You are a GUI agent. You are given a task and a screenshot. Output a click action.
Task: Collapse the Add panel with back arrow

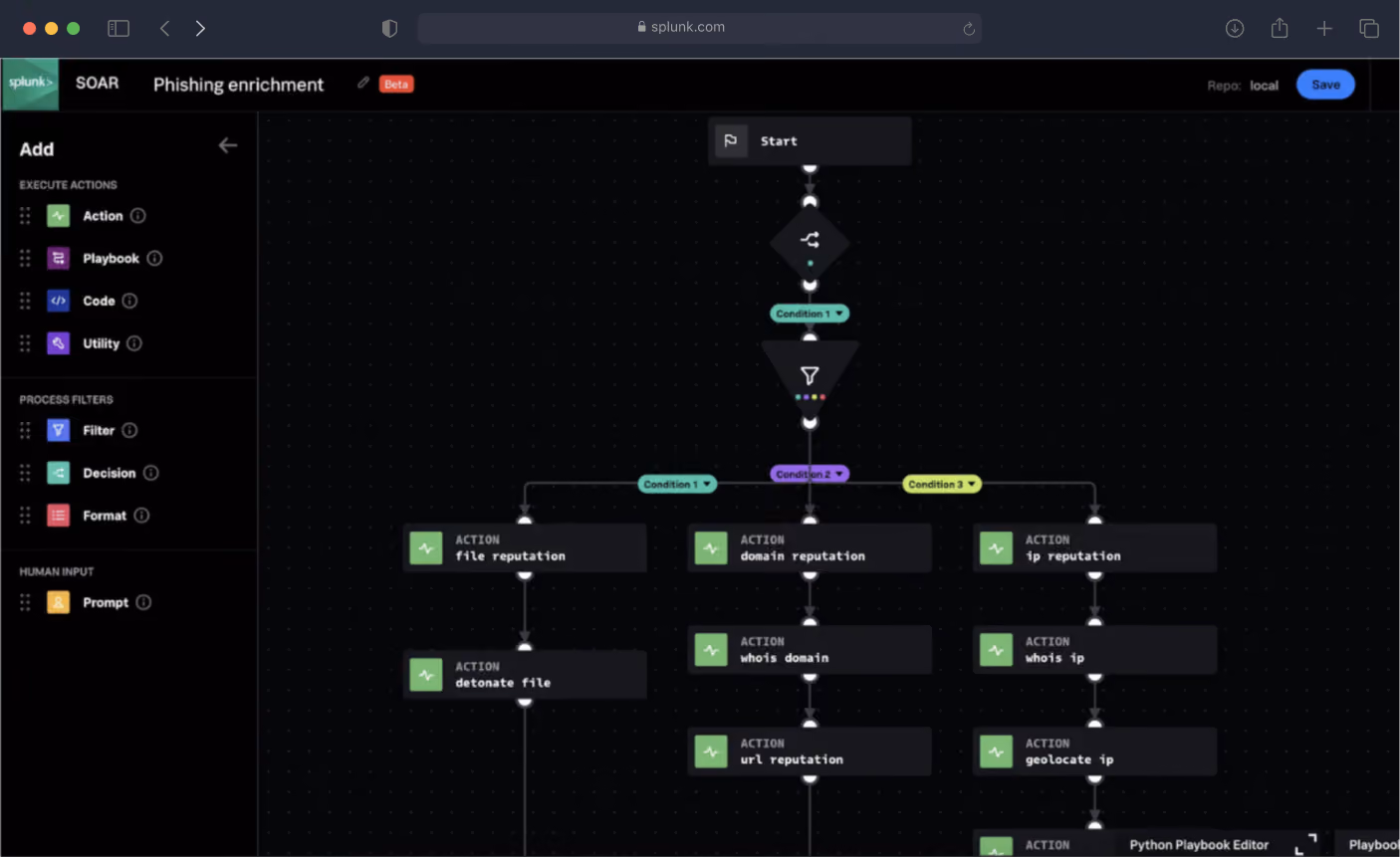(x=228, y=145)
